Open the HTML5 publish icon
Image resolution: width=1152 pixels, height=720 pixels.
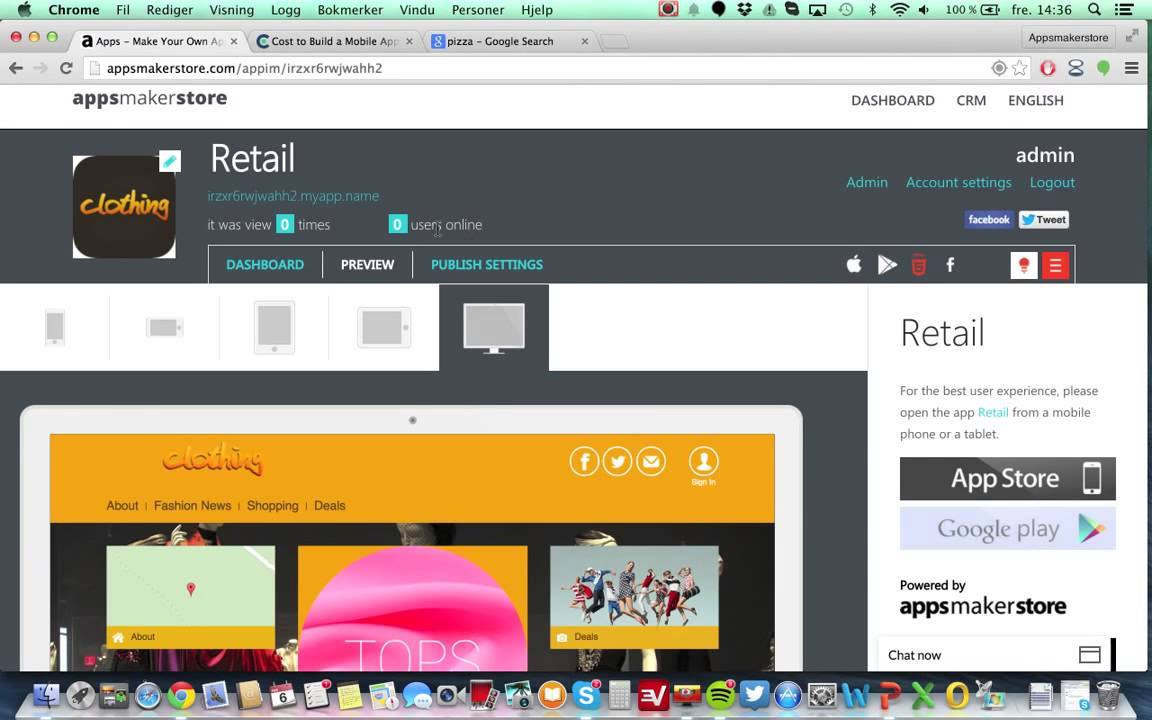918,264
